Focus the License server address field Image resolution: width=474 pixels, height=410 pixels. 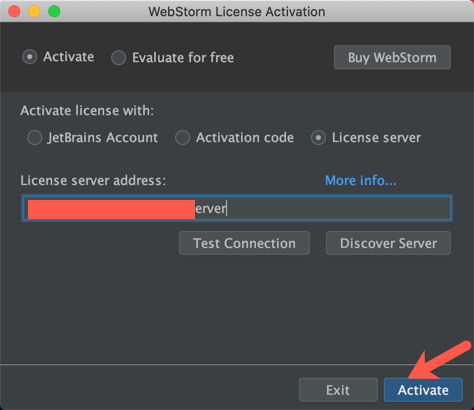tap(237, 208)
